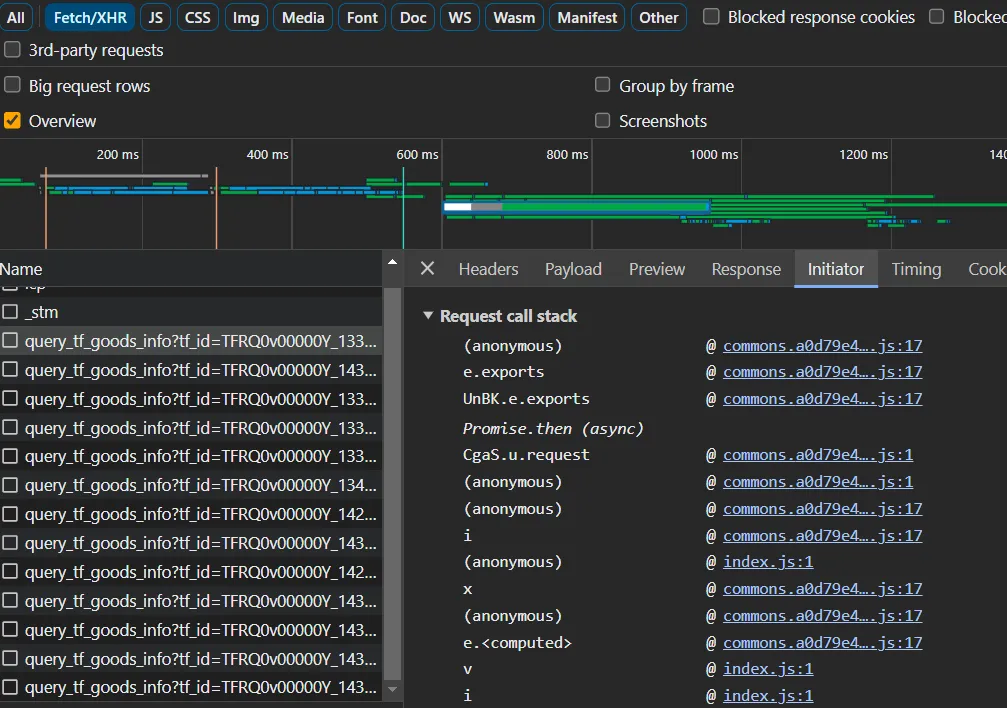Switch to the Payload tab
This screenshot has width=1007, height=708.
point(574,269)
